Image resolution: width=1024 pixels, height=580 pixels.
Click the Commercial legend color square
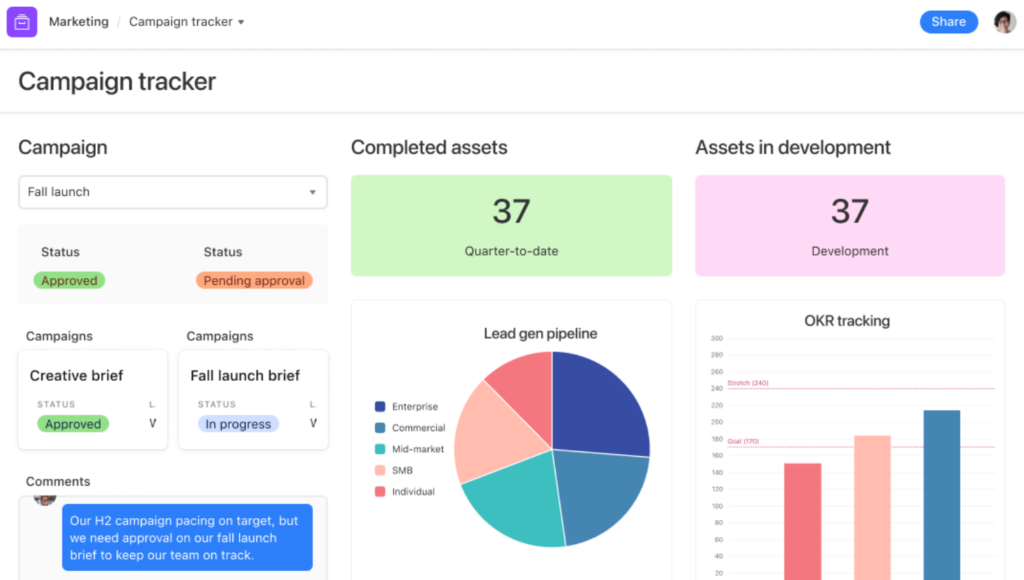tap(380, 428)
